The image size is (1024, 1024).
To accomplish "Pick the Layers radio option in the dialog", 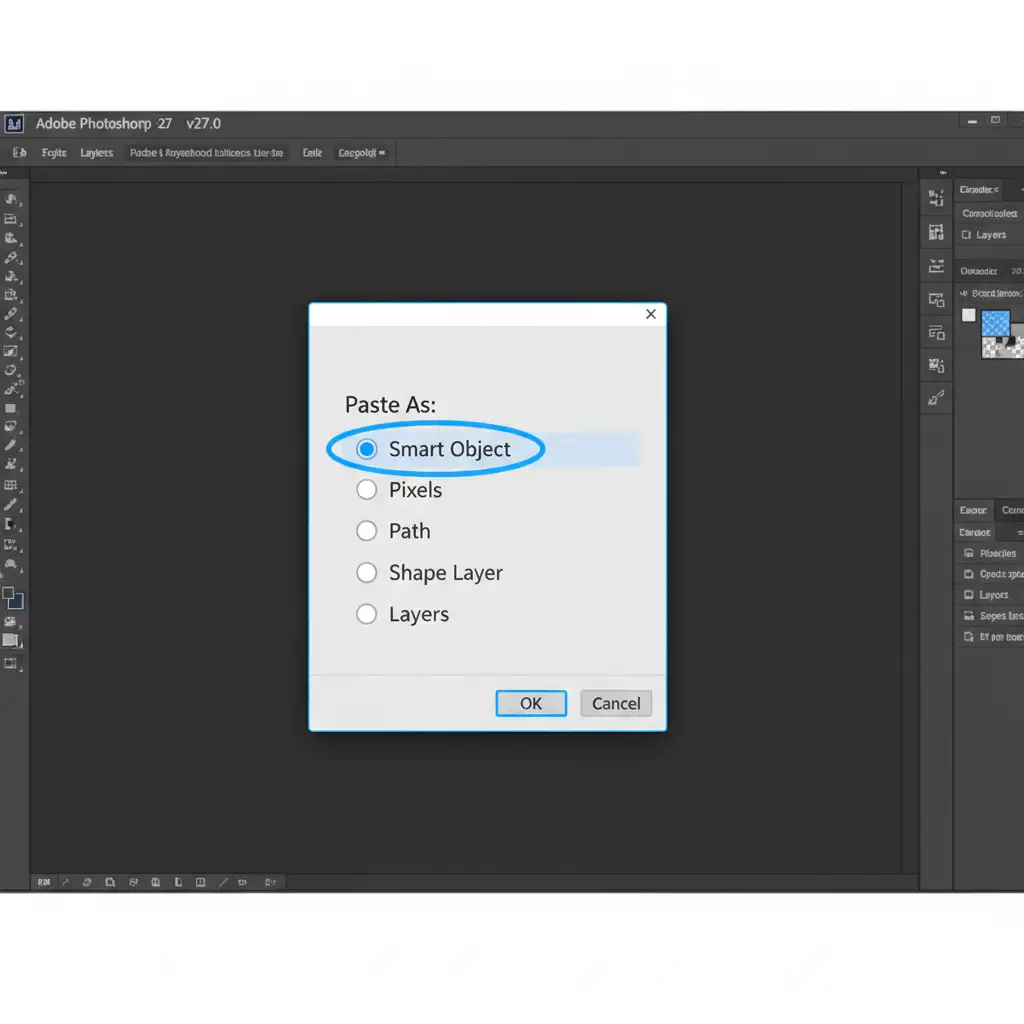I will (x=367, y=615).
